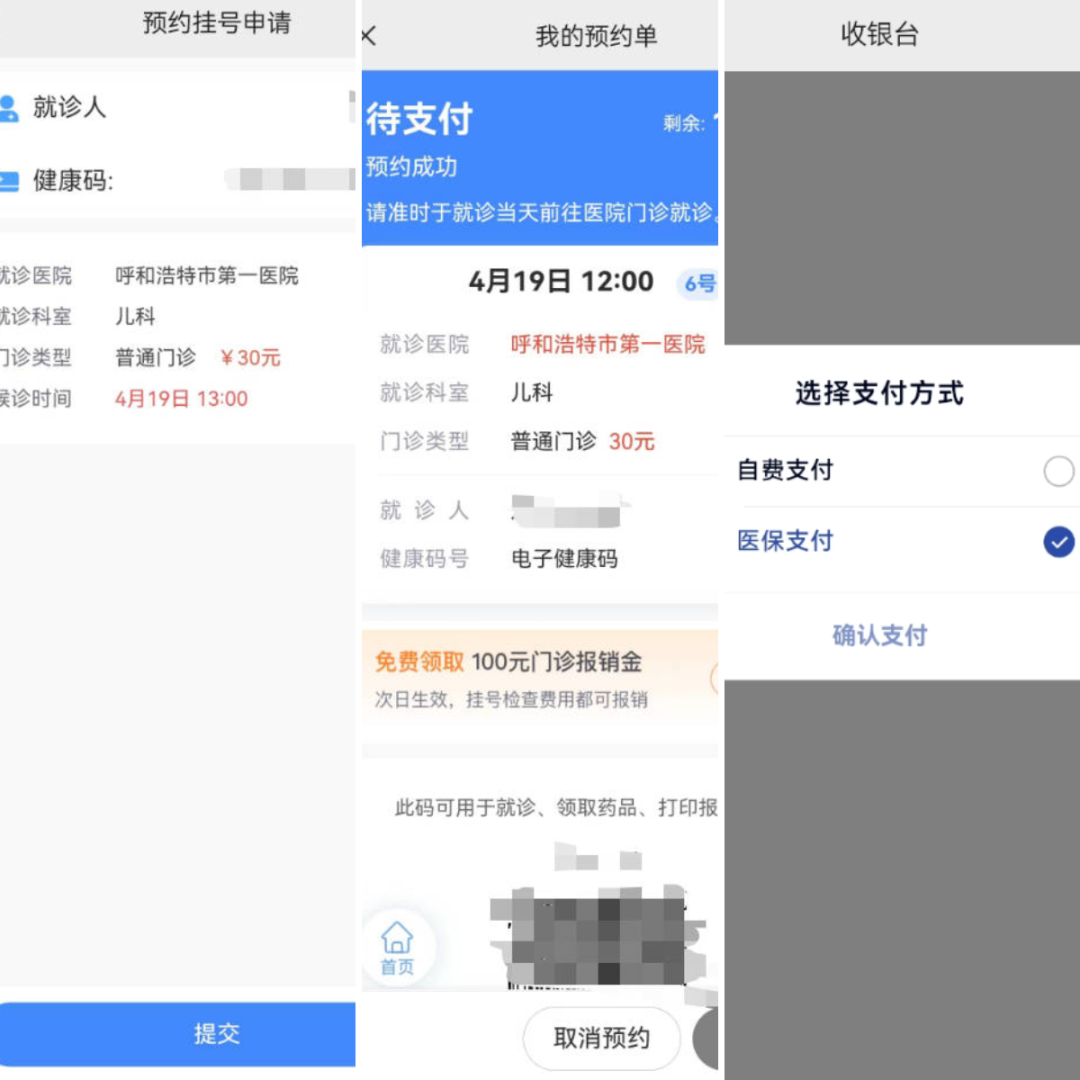This screenshot has height=1080, width=1080.
Task: Expand the arrow on the reimbursement banner
Action: (714, 679)
